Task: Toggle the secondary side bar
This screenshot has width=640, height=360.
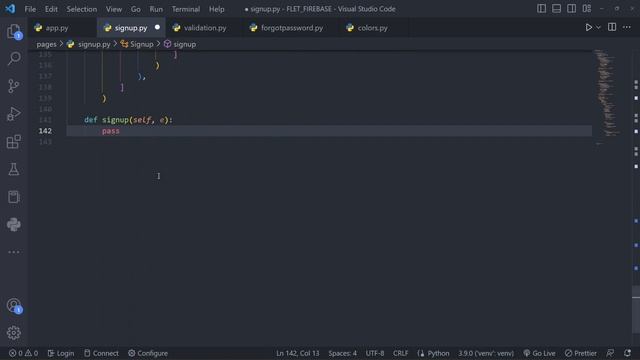Action: [x=571, y=9]
